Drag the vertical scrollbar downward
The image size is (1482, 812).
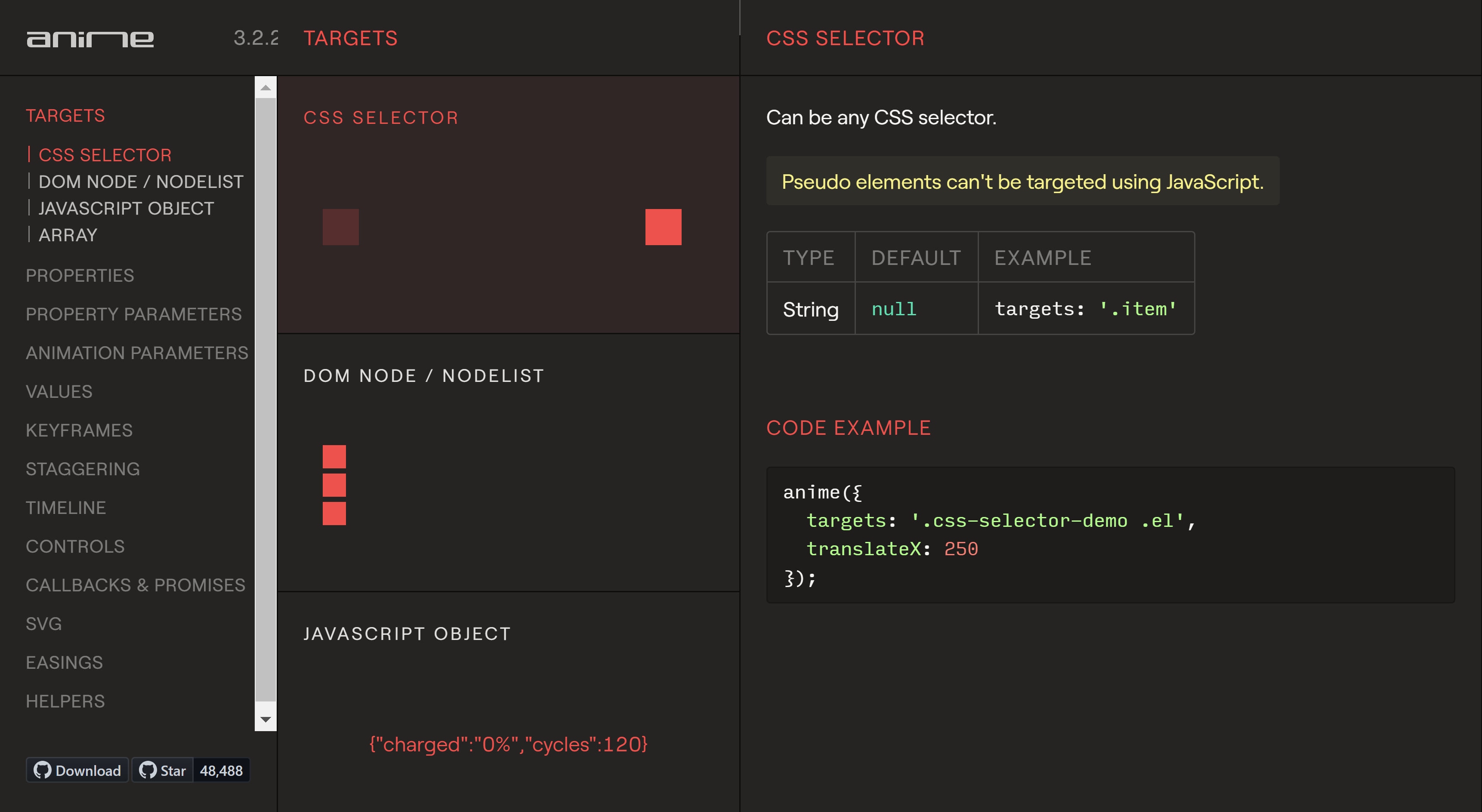[264, 400]
